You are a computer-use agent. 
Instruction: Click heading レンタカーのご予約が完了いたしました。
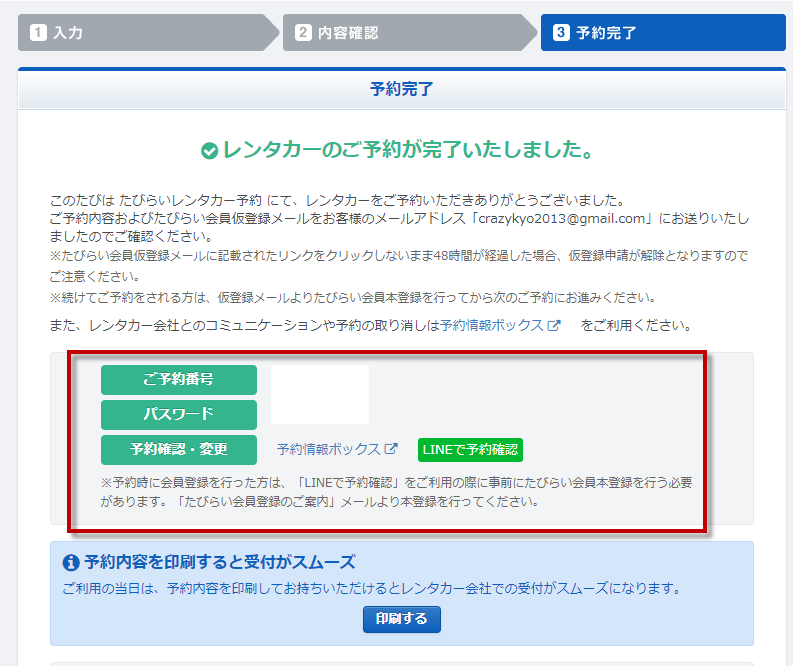[x=408, y=150]
